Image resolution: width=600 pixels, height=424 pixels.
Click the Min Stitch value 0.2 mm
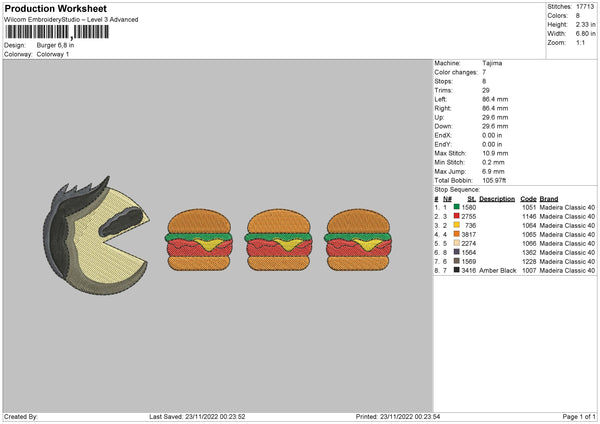coord(493,162)
